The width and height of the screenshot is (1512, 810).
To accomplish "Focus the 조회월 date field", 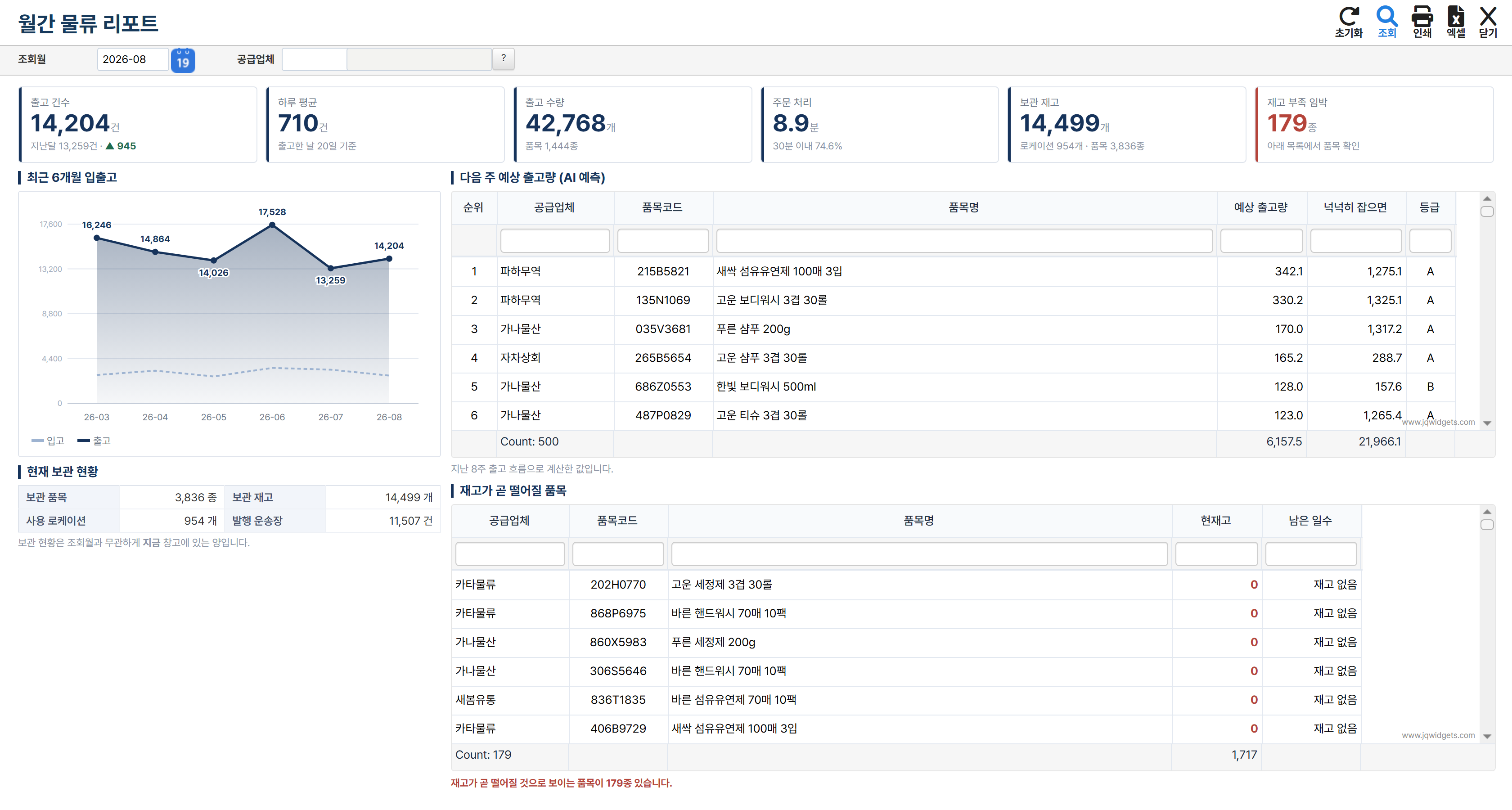I will point(133,59).
